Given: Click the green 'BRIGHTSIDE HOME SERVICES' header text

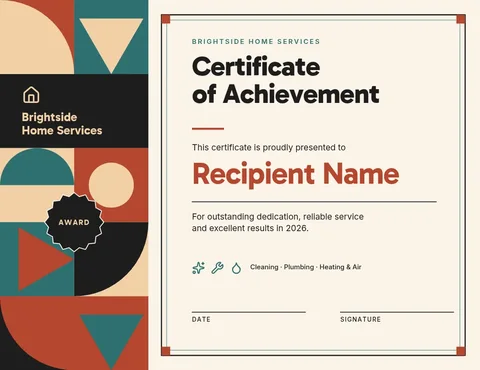Looking at the screenshot, I should click(x=256, y=42).
